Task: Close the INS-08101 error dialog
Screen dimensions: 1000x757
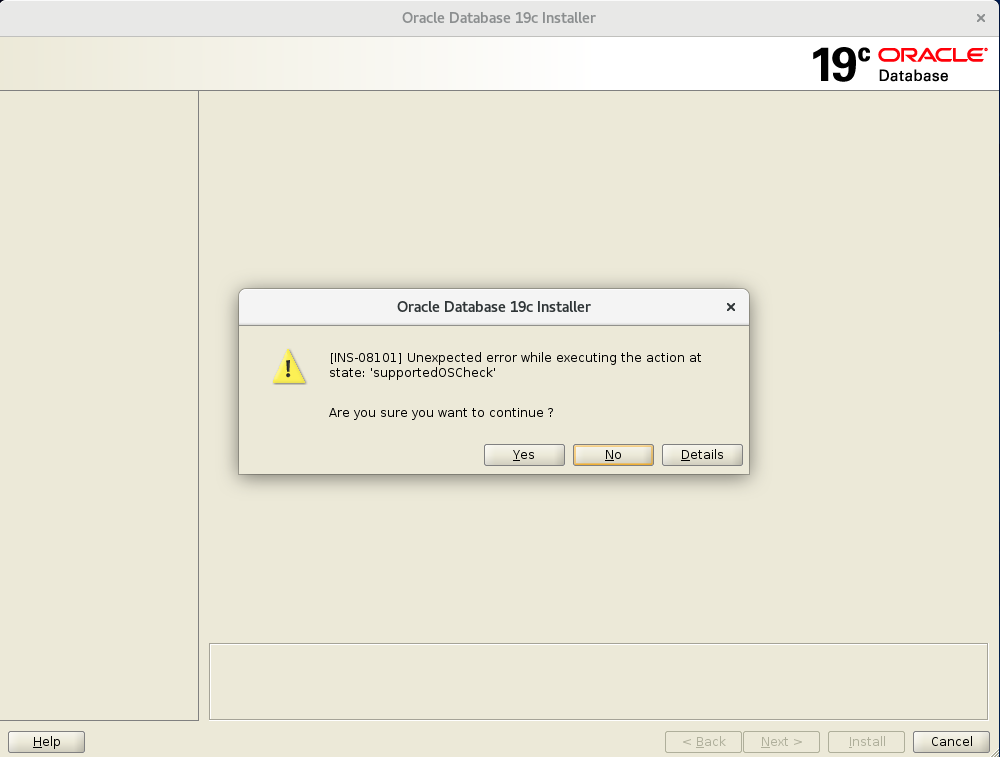Action: pyautogui.click(x=731, y=307)
